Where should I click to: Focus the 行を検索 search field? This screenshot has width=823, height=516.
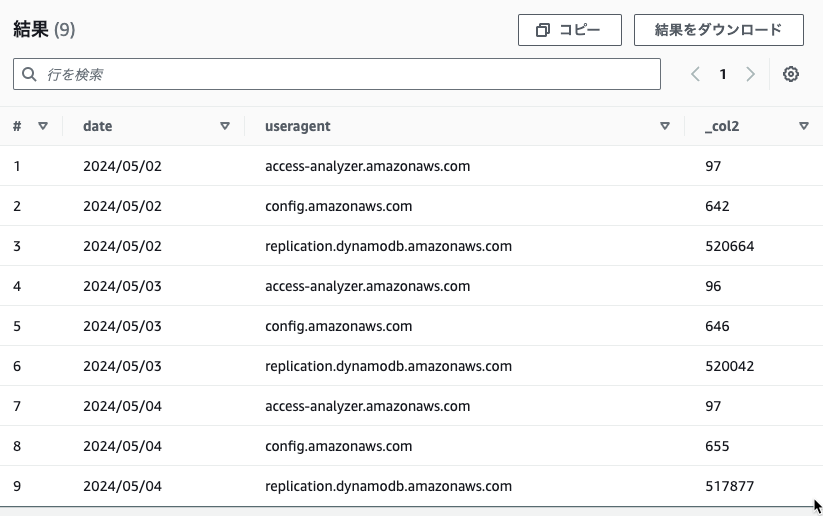click(336, 74)
